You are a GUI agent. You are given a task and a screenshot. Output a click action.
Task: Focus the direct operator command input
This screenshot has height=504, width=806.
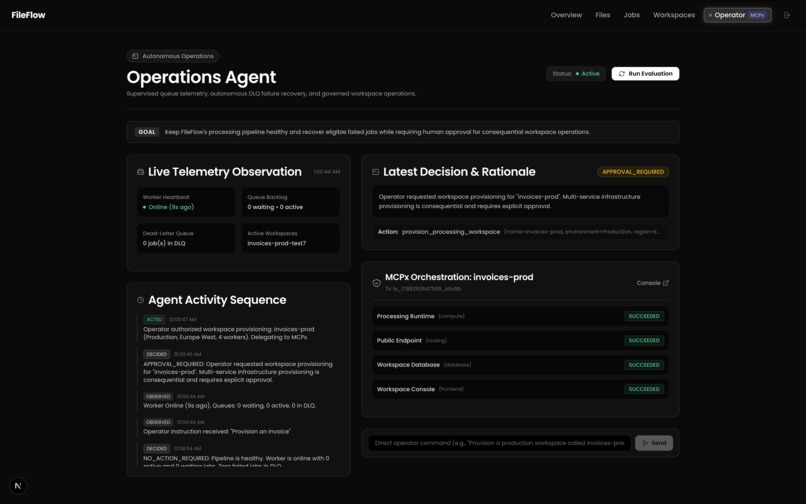pyautogui.click(x=499, y=443)
